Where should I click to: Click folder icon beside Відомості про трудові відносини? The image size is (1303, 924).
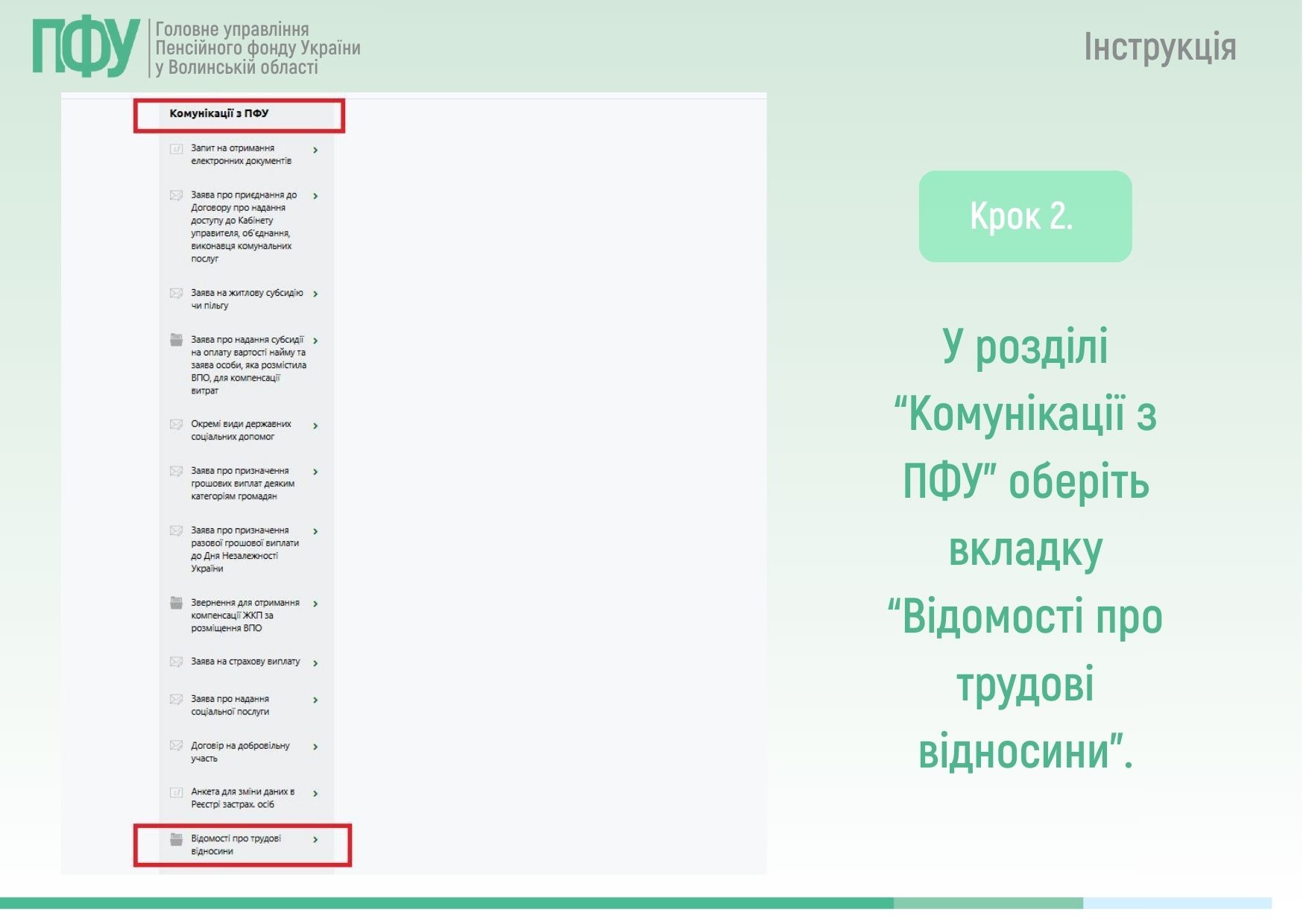coord(176,840)
